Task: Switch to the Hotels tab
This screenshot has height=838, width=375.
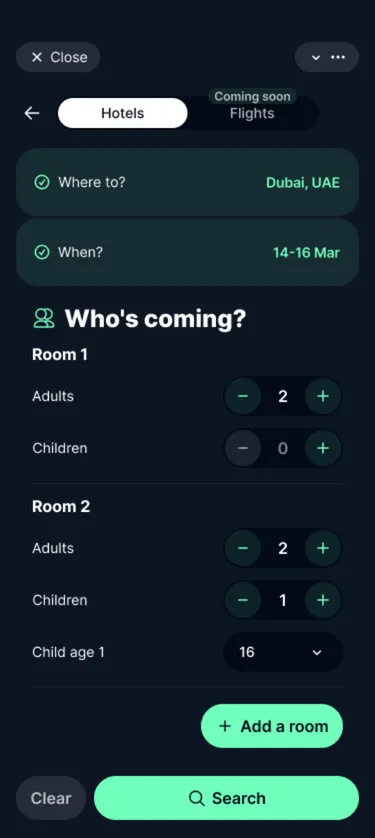Action: point(122,113)
